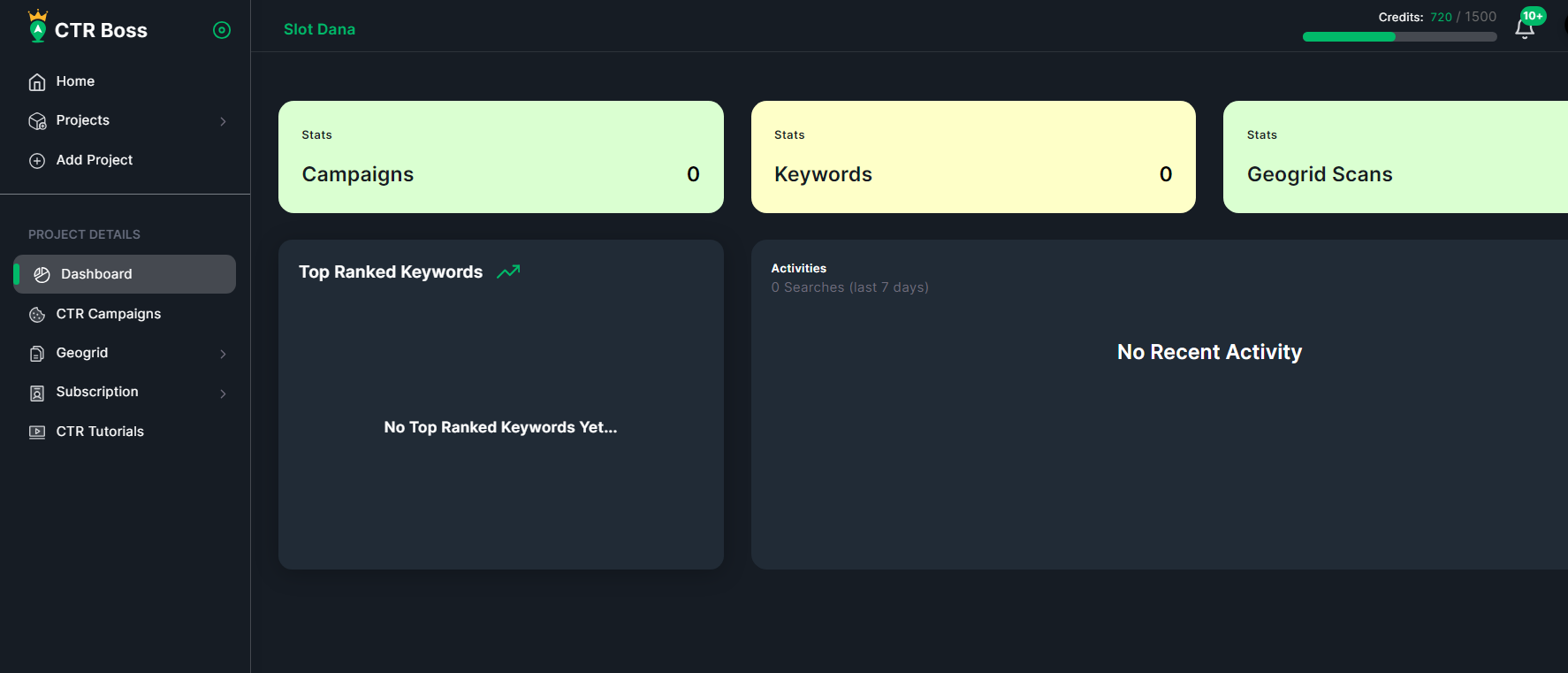Screen dimensions: 1568x673
Task: Click the "0 Searches (last 7 days)" text
Action: [850, 287]
